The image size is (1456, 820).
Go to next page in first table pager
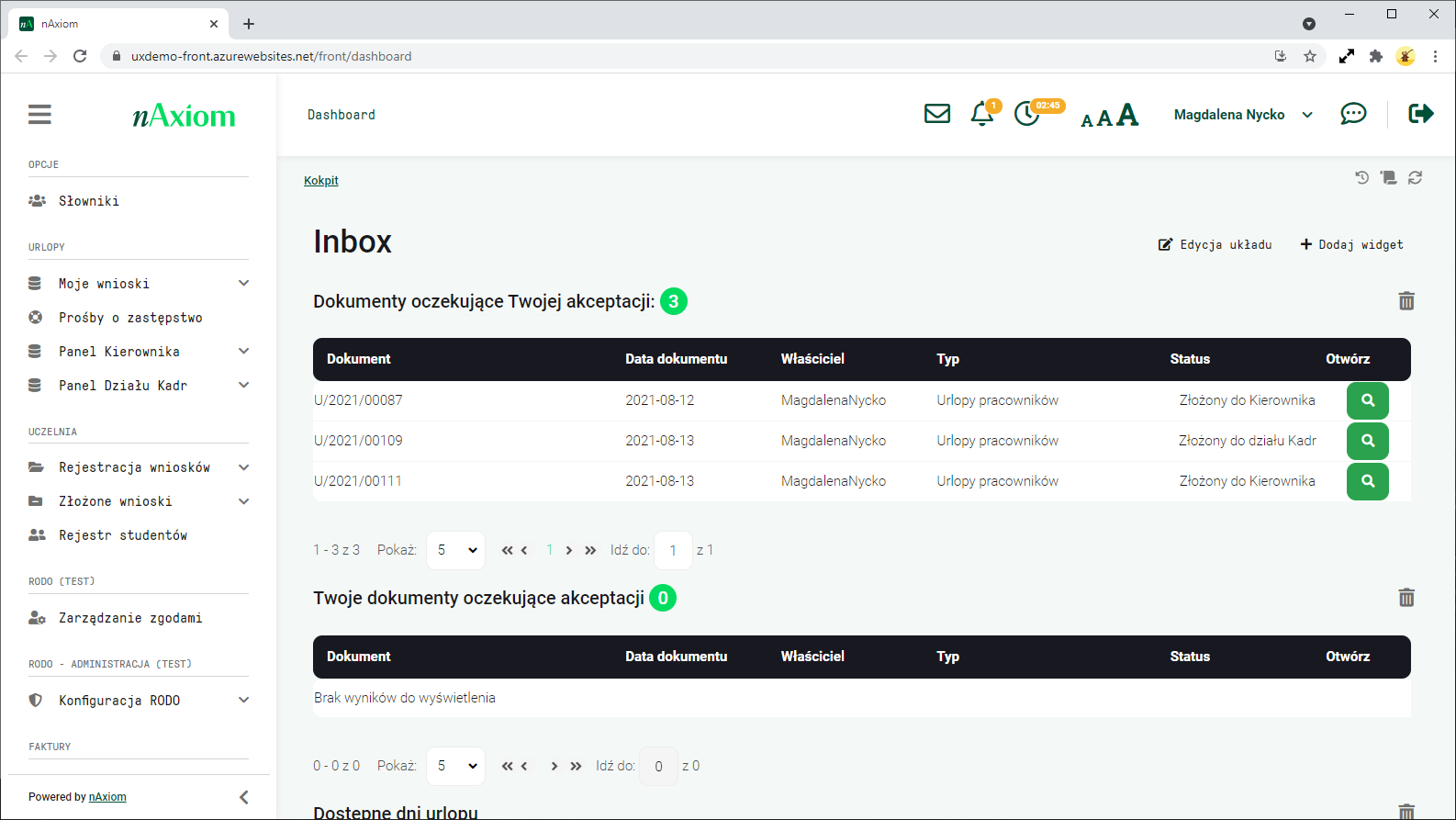click(x=569, y=550)
